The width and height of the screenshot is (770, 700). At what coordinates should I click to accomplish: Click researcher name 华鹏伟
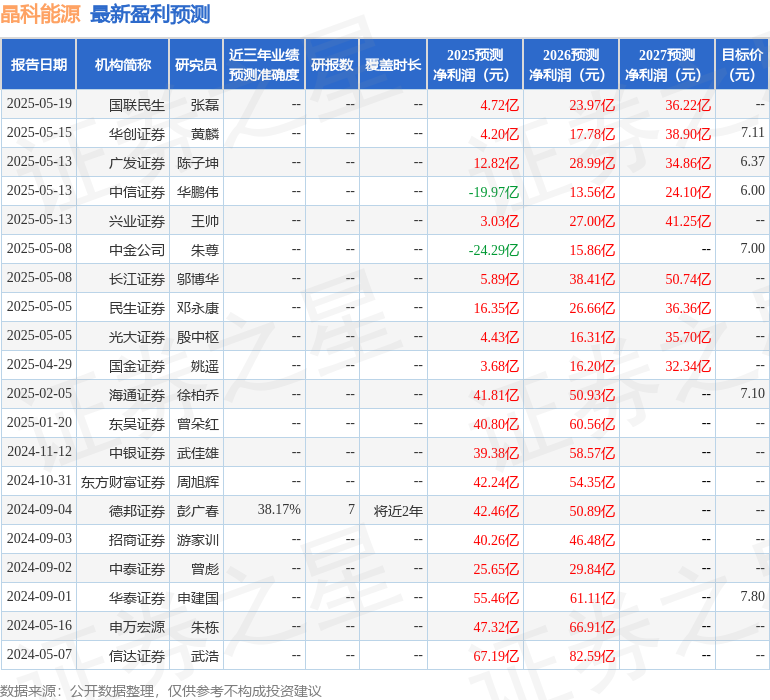(198, 192)
